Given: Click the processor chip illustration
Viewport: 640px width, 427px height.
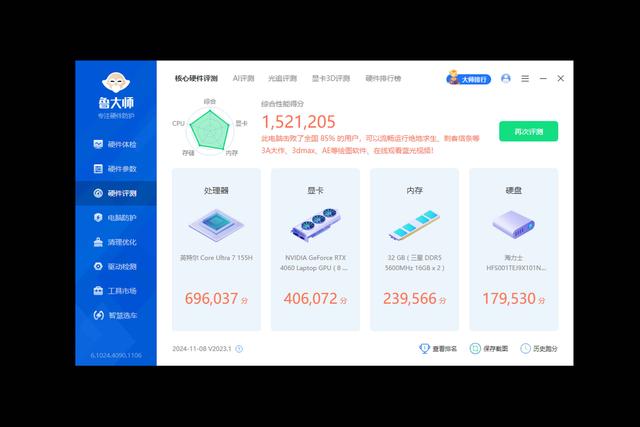Looking at the screenshot, I should click(x=216, y=225).
